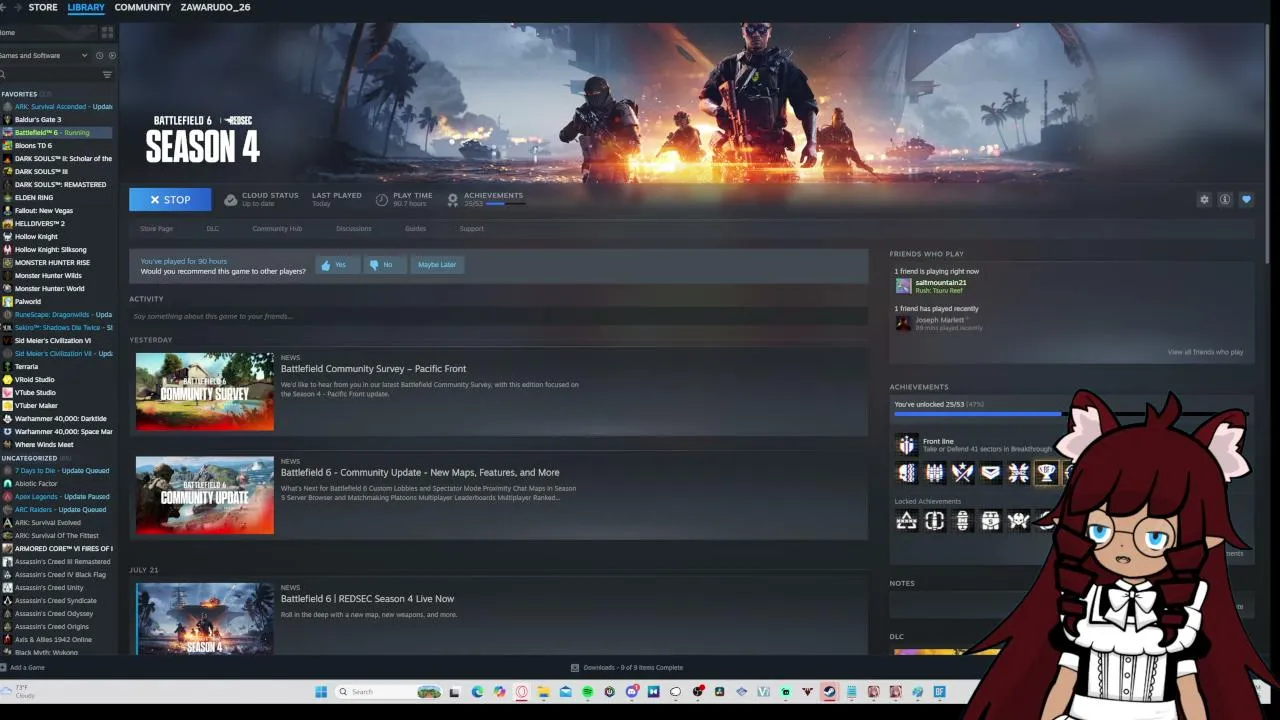This screenshot has width=1280, height=720.
Task: Open Battlefield Community Survey – Pacific Front article
Action: coord(373,369)
